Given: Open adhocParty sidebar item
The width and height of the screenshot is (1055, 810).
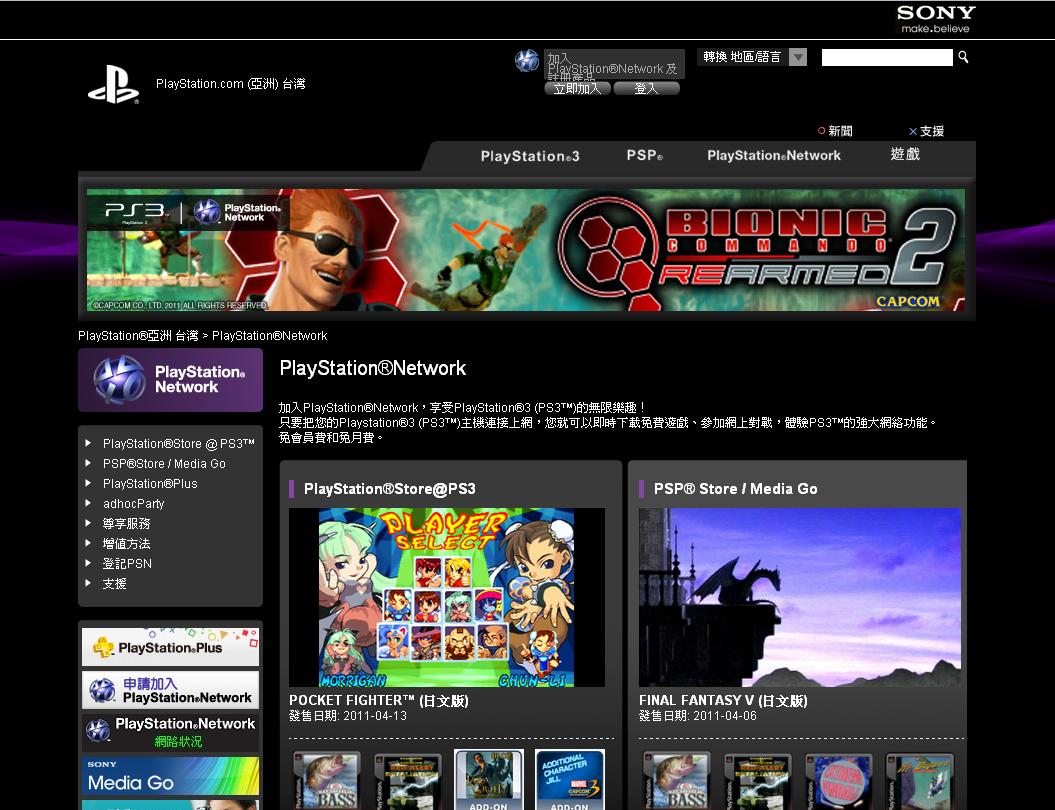Looking at the screenshot, I should tap(133, 503).
